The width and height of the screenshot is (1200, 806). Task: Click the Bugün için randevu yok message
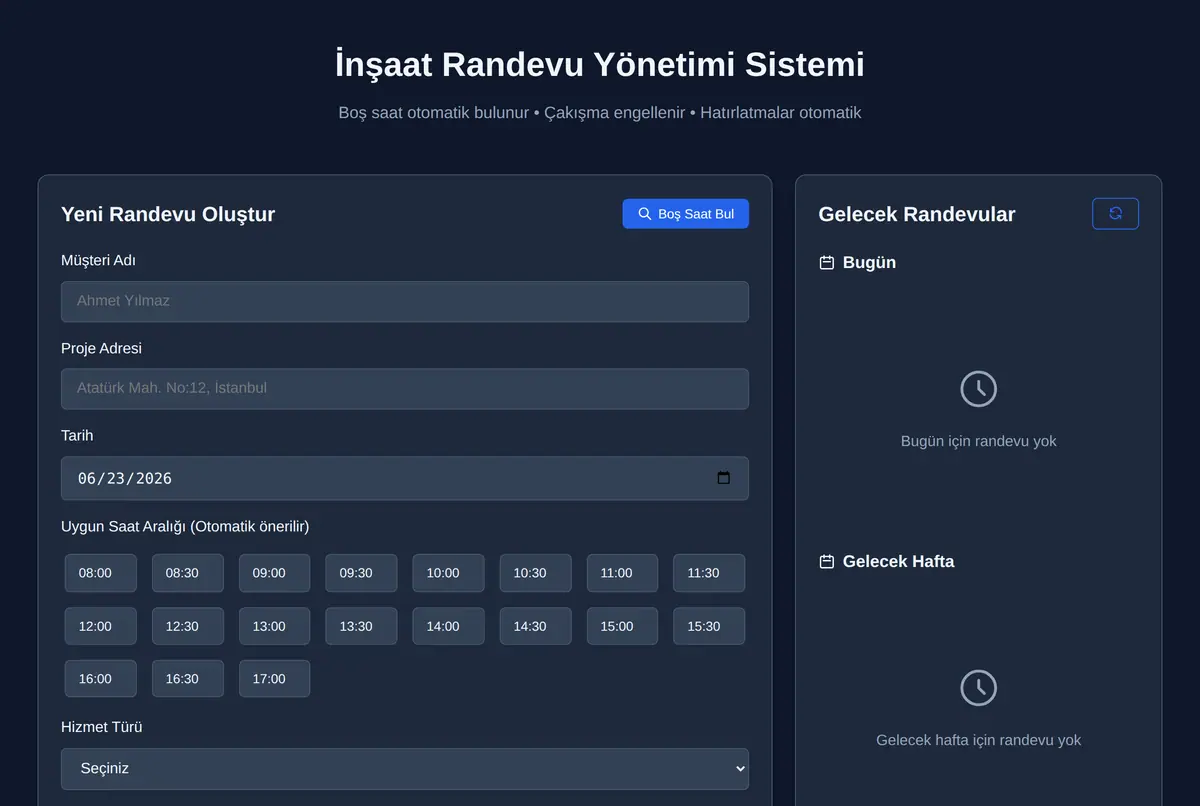979,441
